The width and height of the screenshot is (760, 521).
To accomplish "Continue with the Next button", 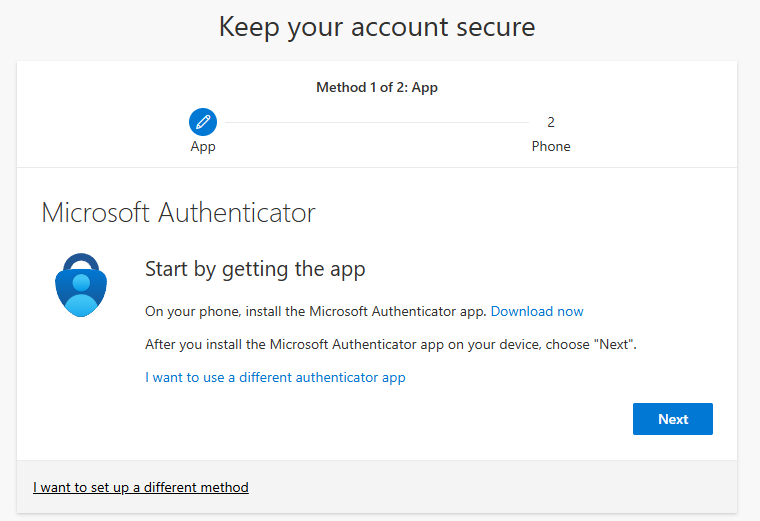I will coord(672,419).
